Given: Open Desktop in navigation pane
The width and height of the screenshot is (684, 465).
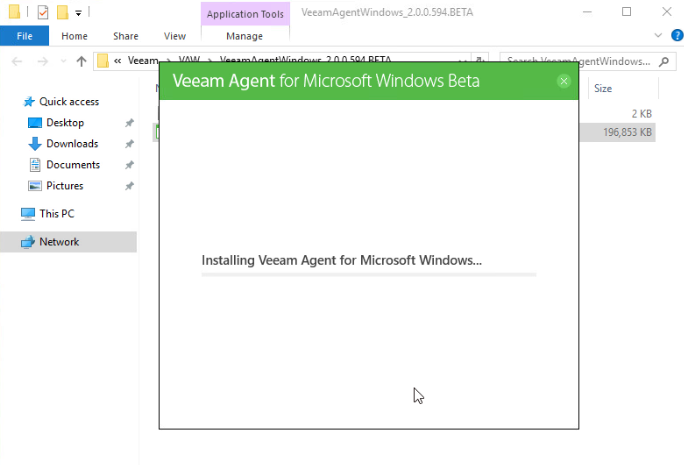Looking at the screenshot, I should coord(65,123).
